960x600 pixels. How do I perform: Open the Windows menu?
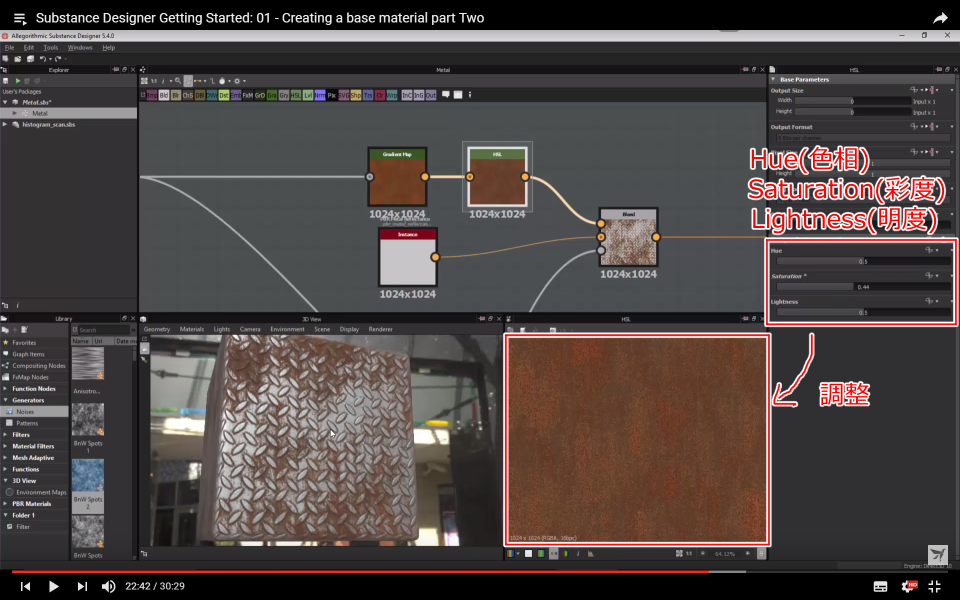coord(80,47)
